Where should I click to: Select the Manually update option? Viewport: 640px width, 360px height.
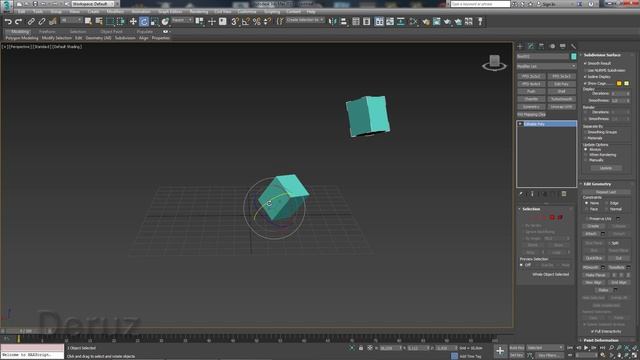pyautogui.click(x=586, y=160)
